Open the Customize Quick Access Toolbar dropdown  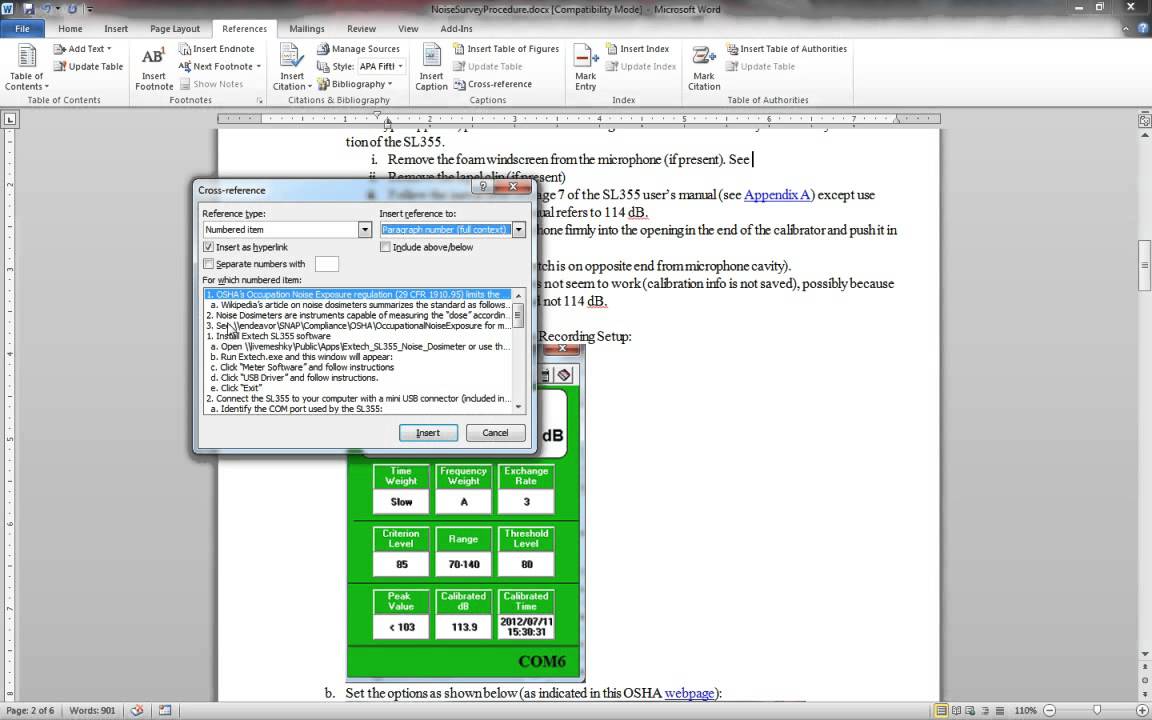(90, 9)
